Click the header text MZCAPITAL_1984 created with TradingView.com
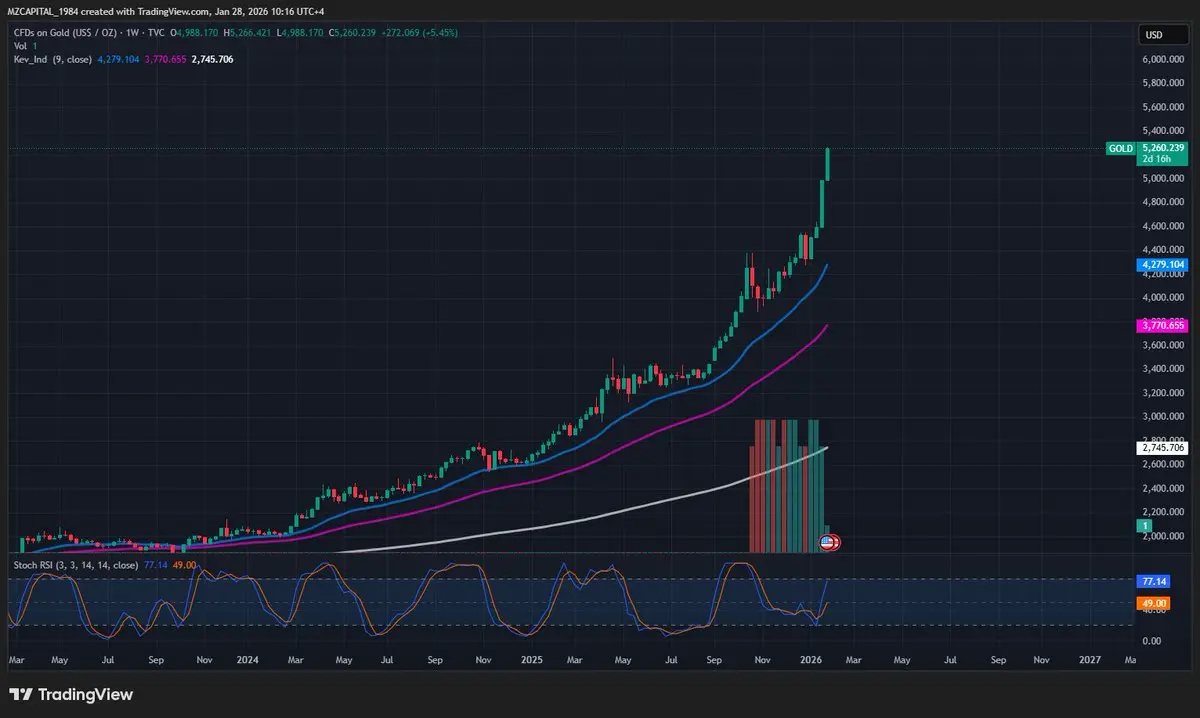1200x718 pixels. pos(108,11)
